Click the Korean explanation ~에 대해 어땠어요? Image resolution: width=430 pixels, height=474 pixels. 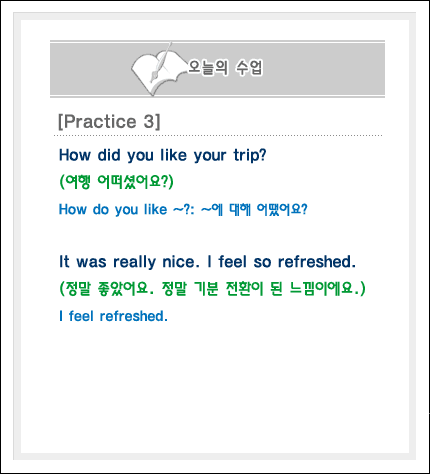point(254,210)
